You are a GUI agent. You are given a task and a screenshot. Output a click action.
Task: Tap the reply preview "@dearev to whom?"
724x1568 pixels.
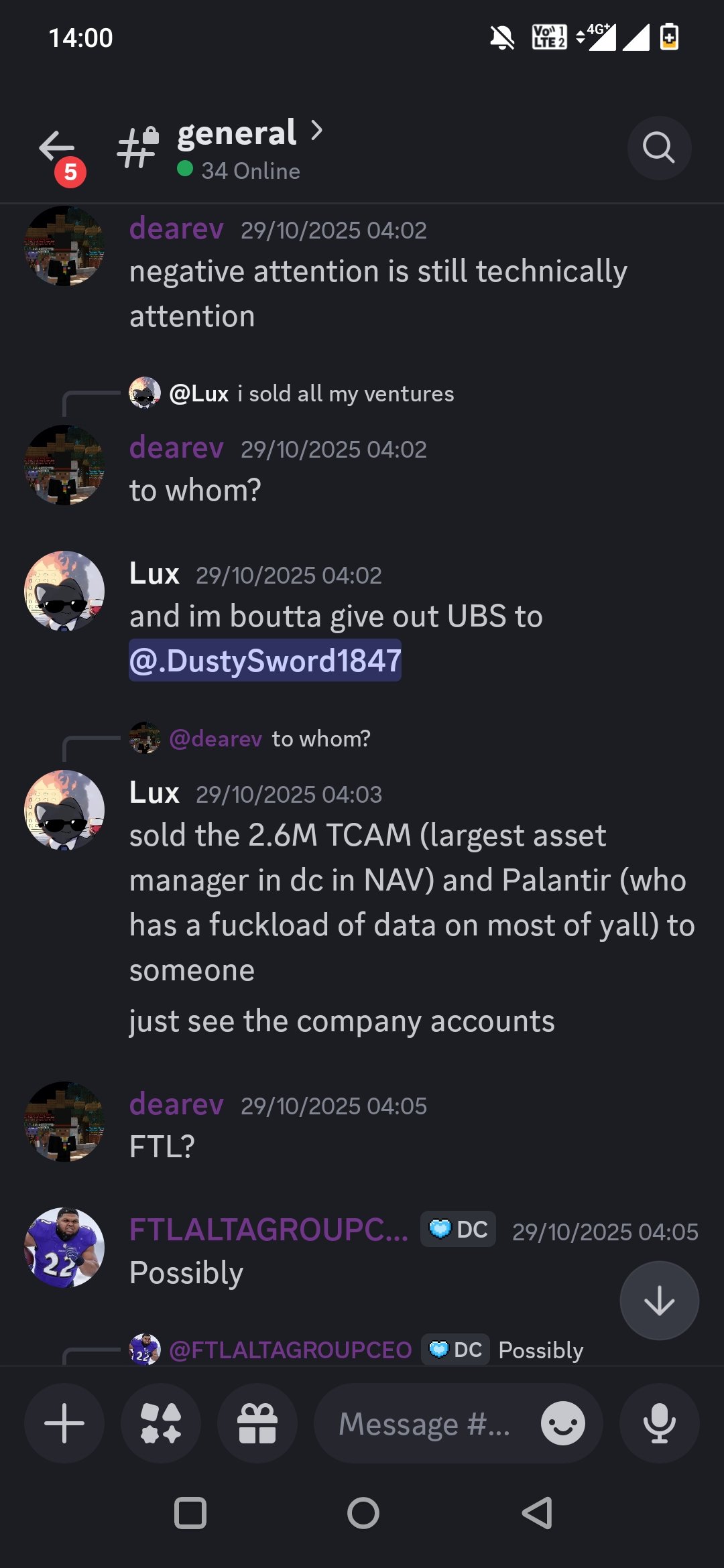(x=269, y=738)
